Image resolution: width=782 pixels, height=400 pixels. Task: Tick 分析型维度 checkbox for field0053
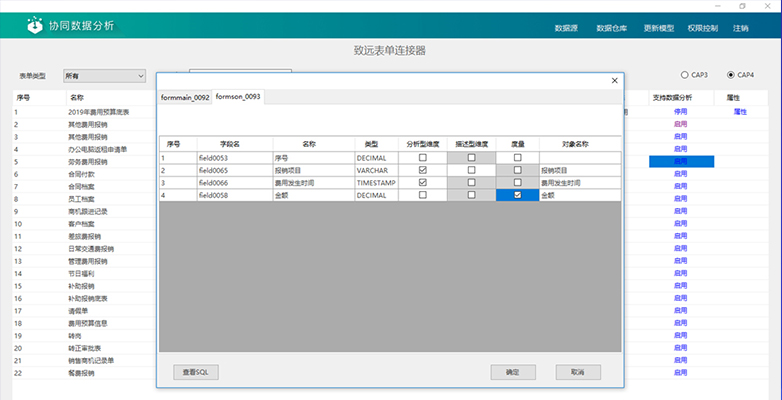(x=423, y=158)
